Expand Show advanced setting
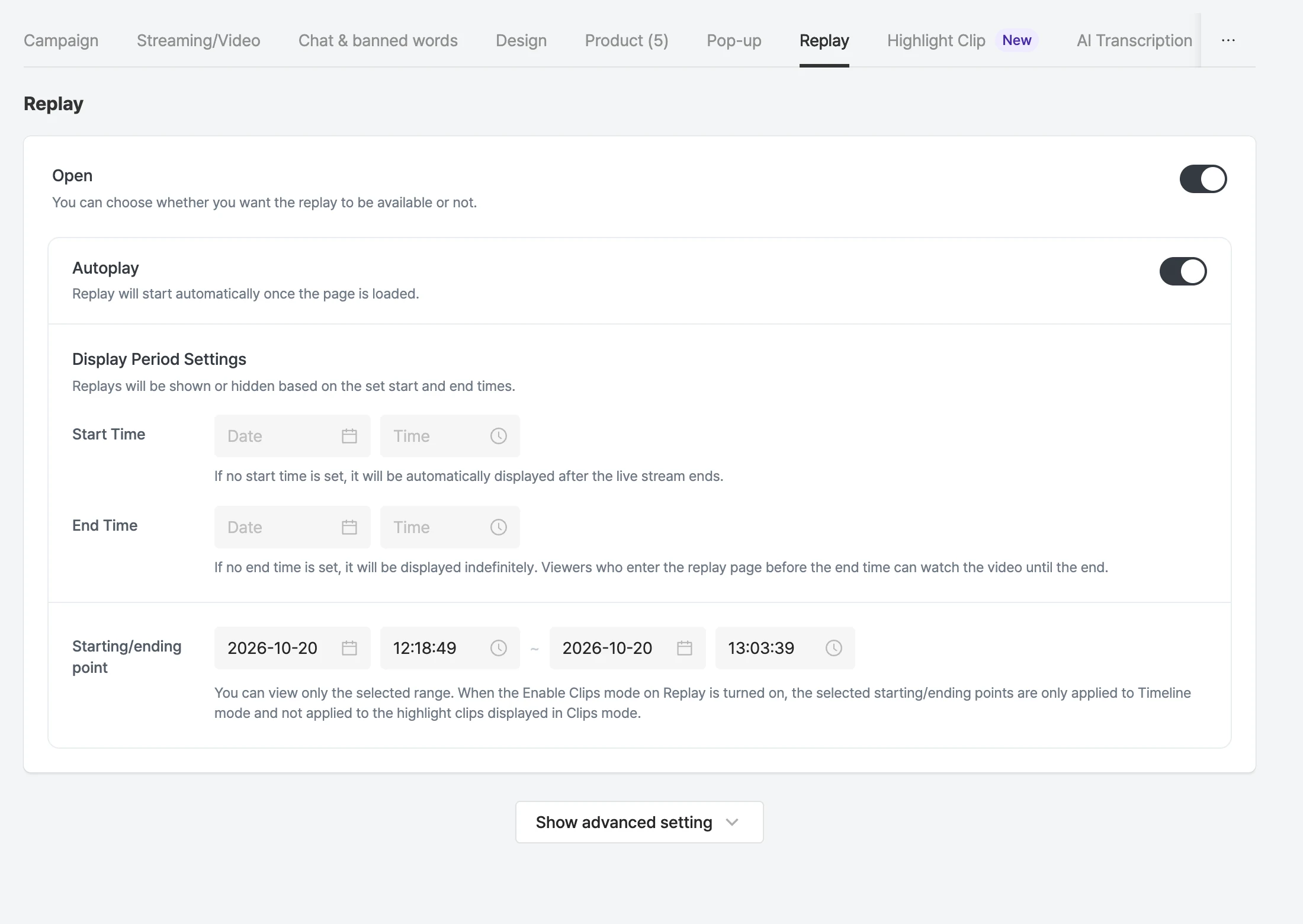 [640, 822]
